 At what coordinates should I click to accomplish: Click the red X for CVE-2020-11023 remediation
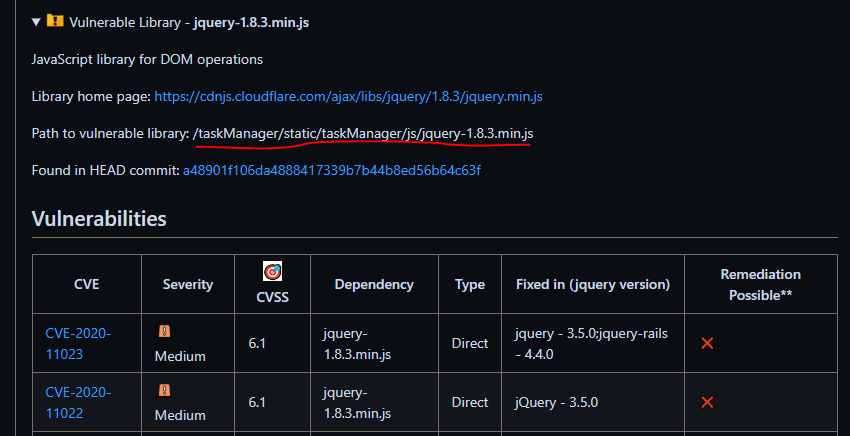(x=707, y=343)
